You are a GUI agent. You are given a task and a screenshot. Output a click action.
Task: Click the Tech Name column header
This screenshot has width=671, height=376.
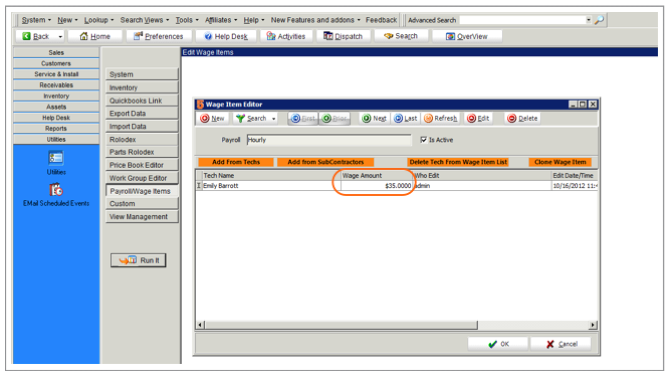pos(271,175)
